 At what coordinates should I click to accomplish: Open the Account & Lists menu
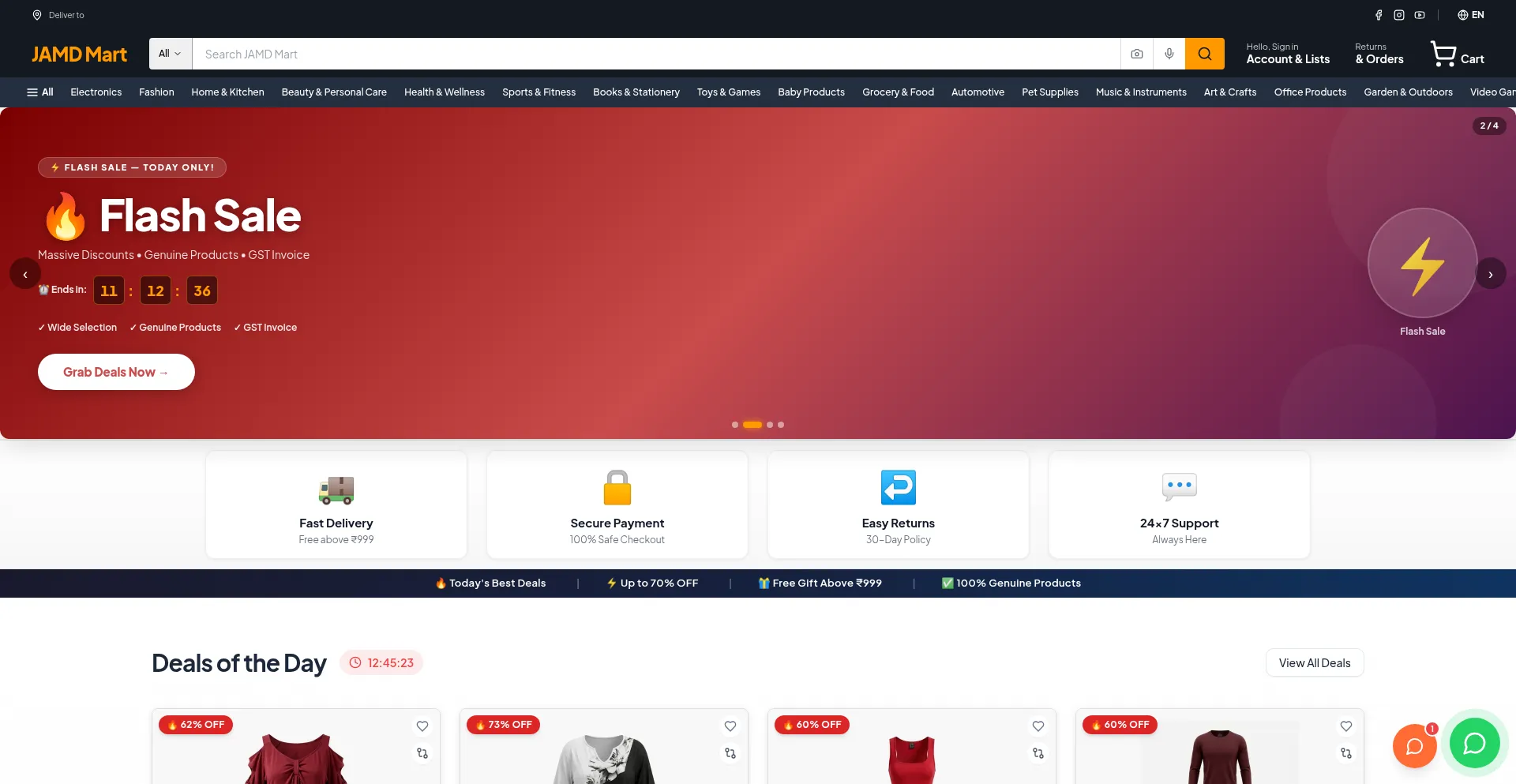(x=1288, y=54)
